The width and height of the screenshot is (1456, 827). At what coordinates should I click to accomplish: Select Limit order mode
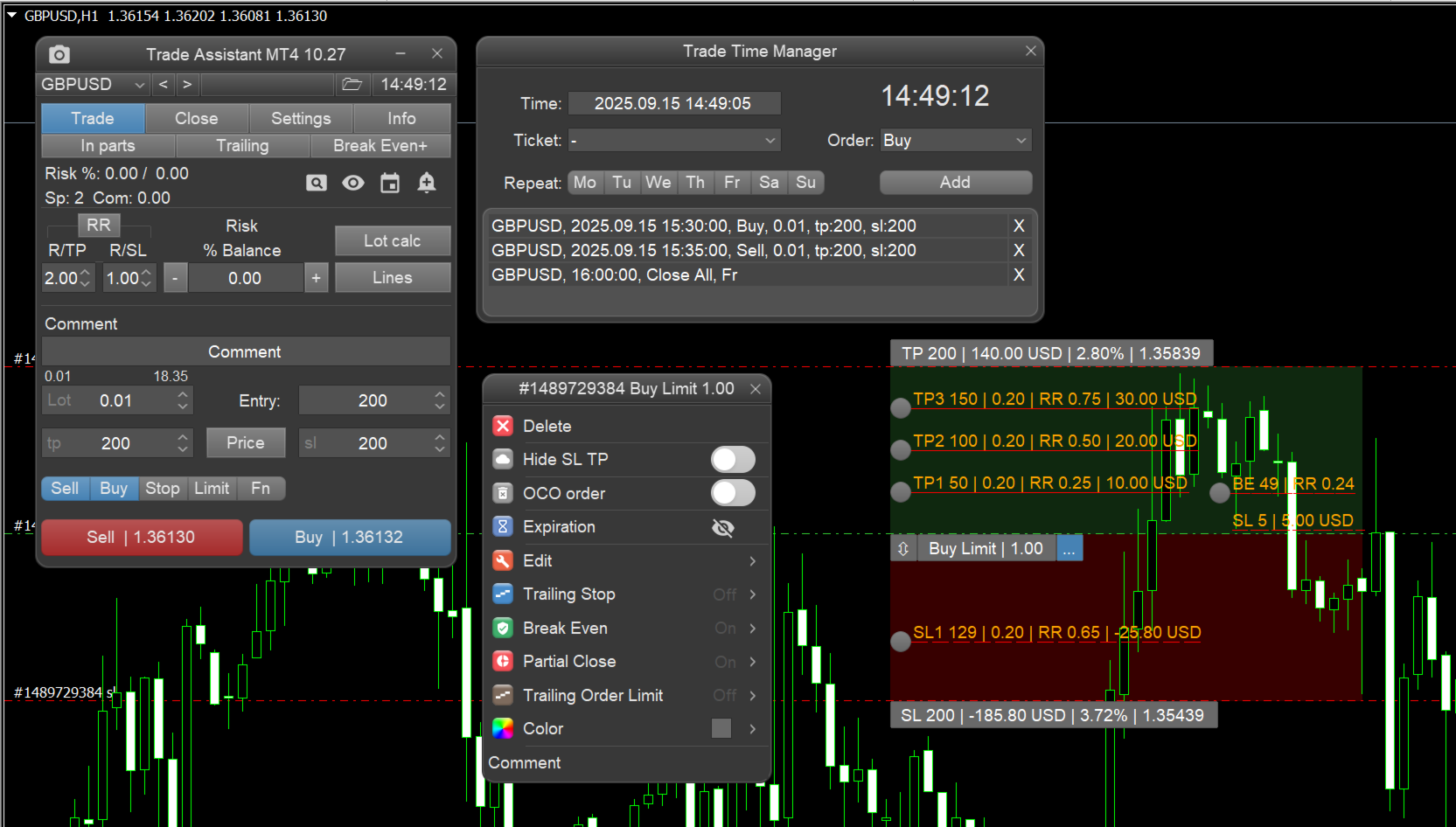point(212,488)
